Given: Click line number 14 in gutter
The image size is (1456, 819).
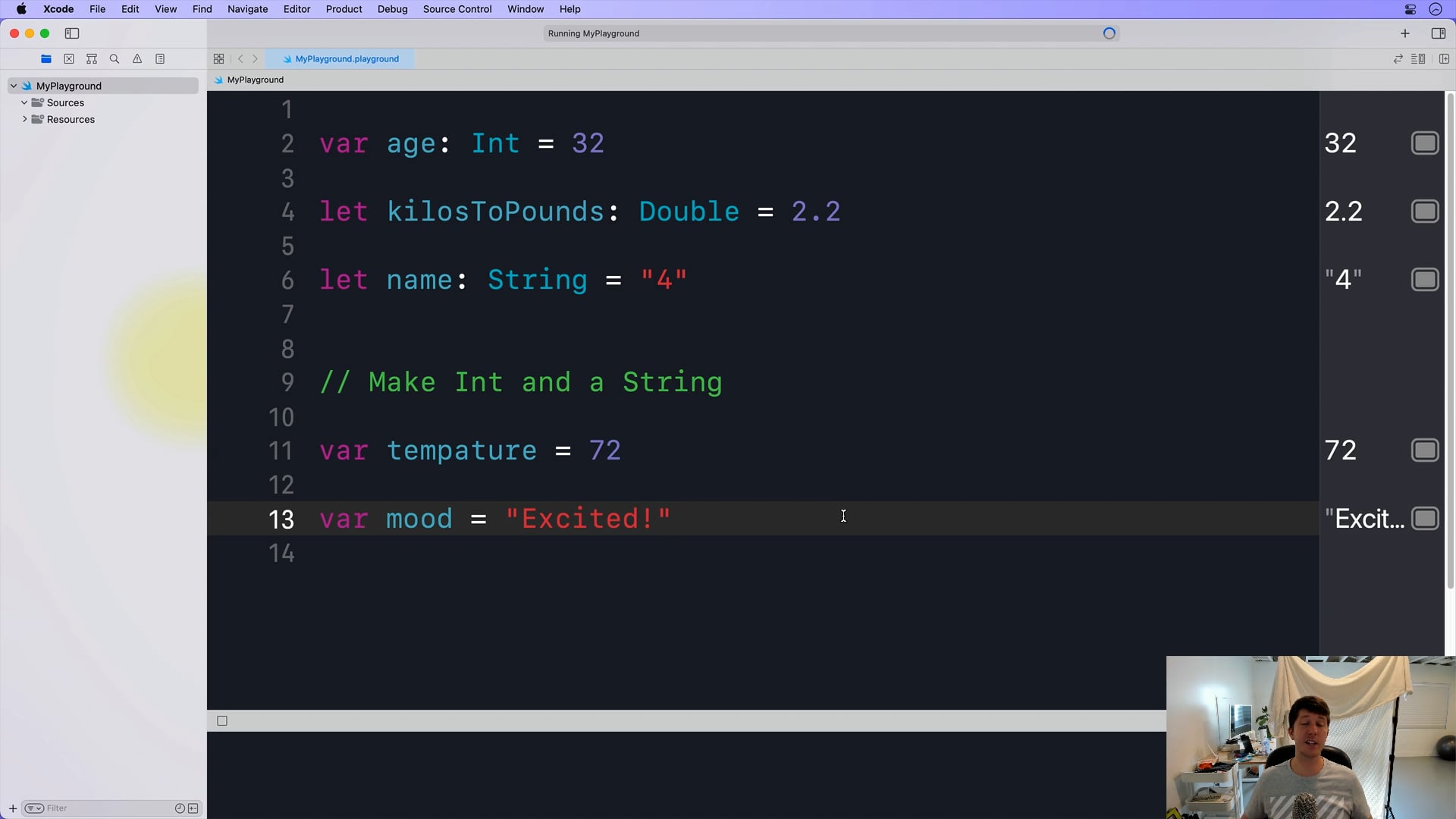Looking at the screenshot, I should [x=282, y=553].
